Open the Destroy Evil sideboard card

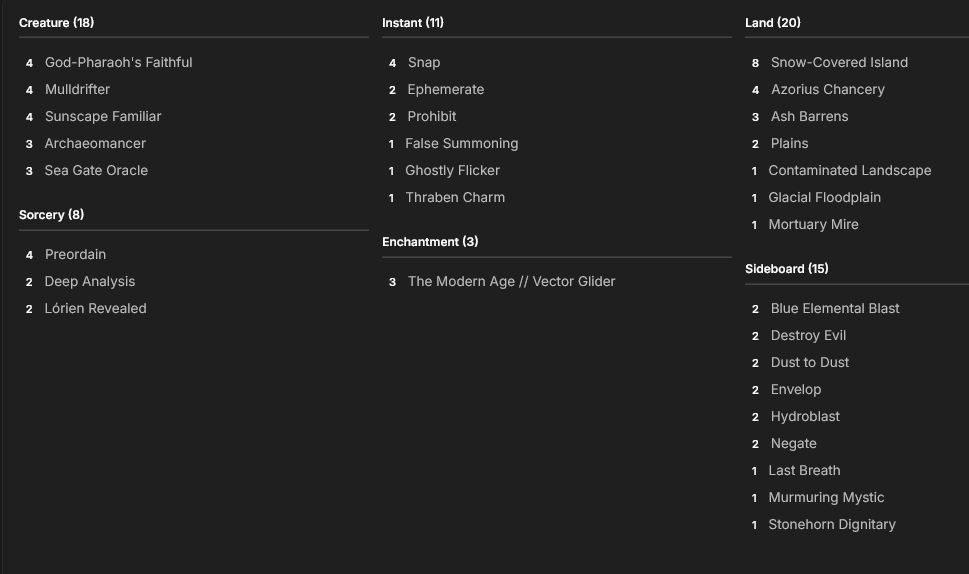(x=808, y=336)
